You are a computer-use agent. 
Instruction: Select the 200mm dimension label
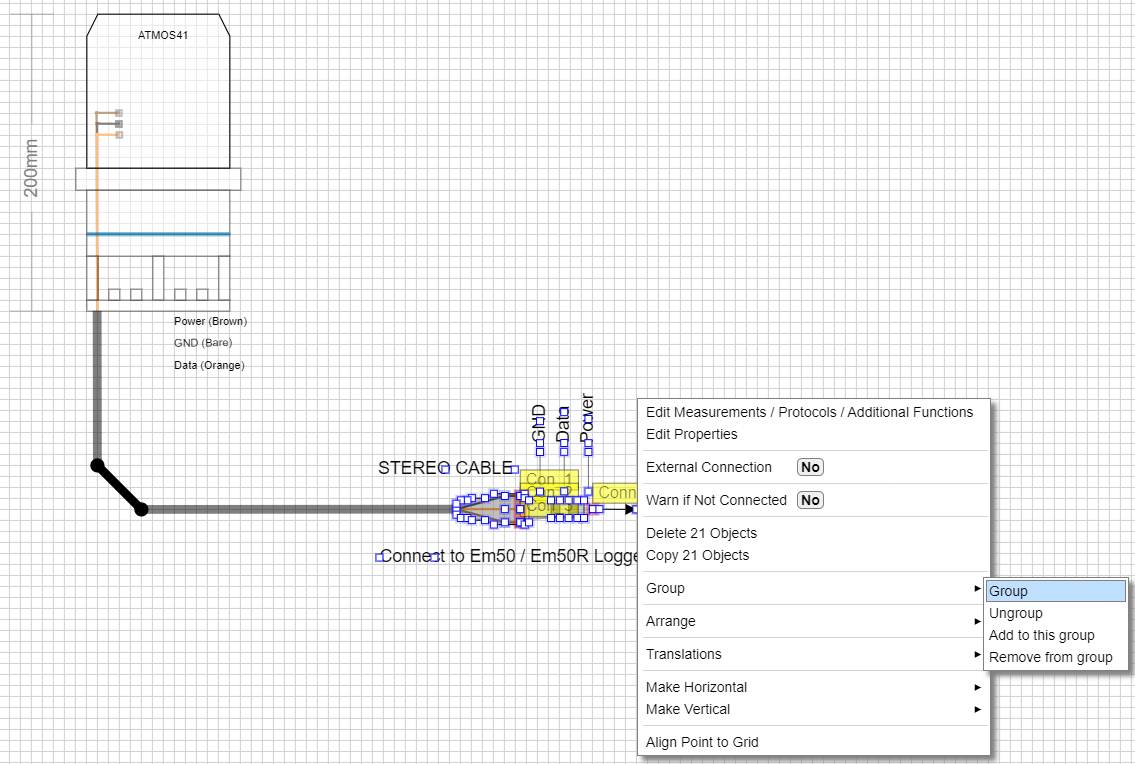tap(31, 168)
